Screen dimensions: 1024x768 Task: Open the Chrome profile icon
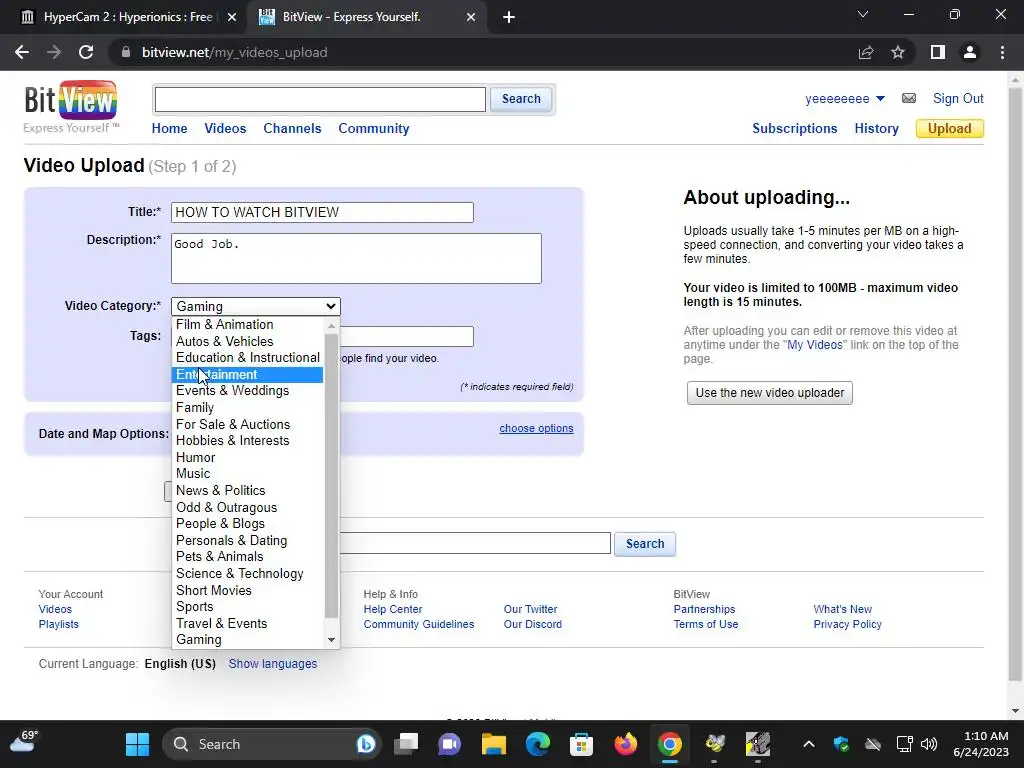point(970,52)
